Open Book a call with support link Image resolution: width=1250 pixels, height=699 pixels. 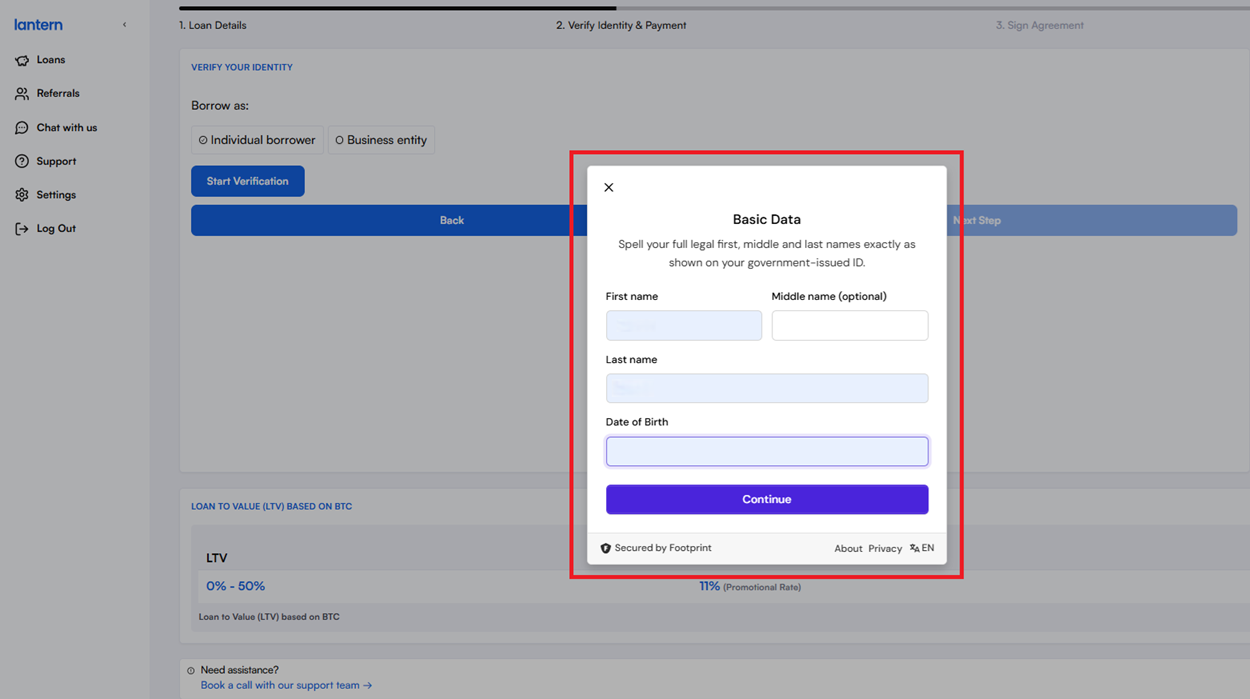point(286,685)
